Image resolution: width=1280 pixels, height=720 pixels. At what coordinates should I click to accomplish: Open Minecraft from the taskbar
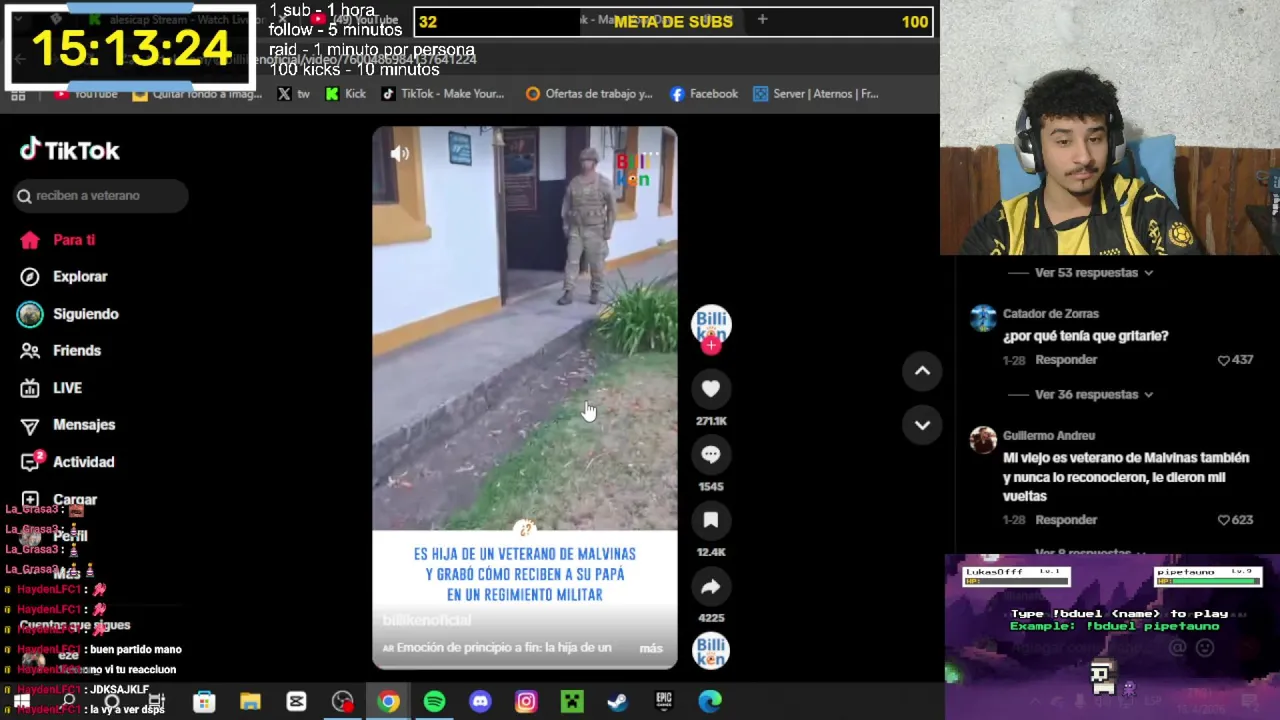[572, 702]
